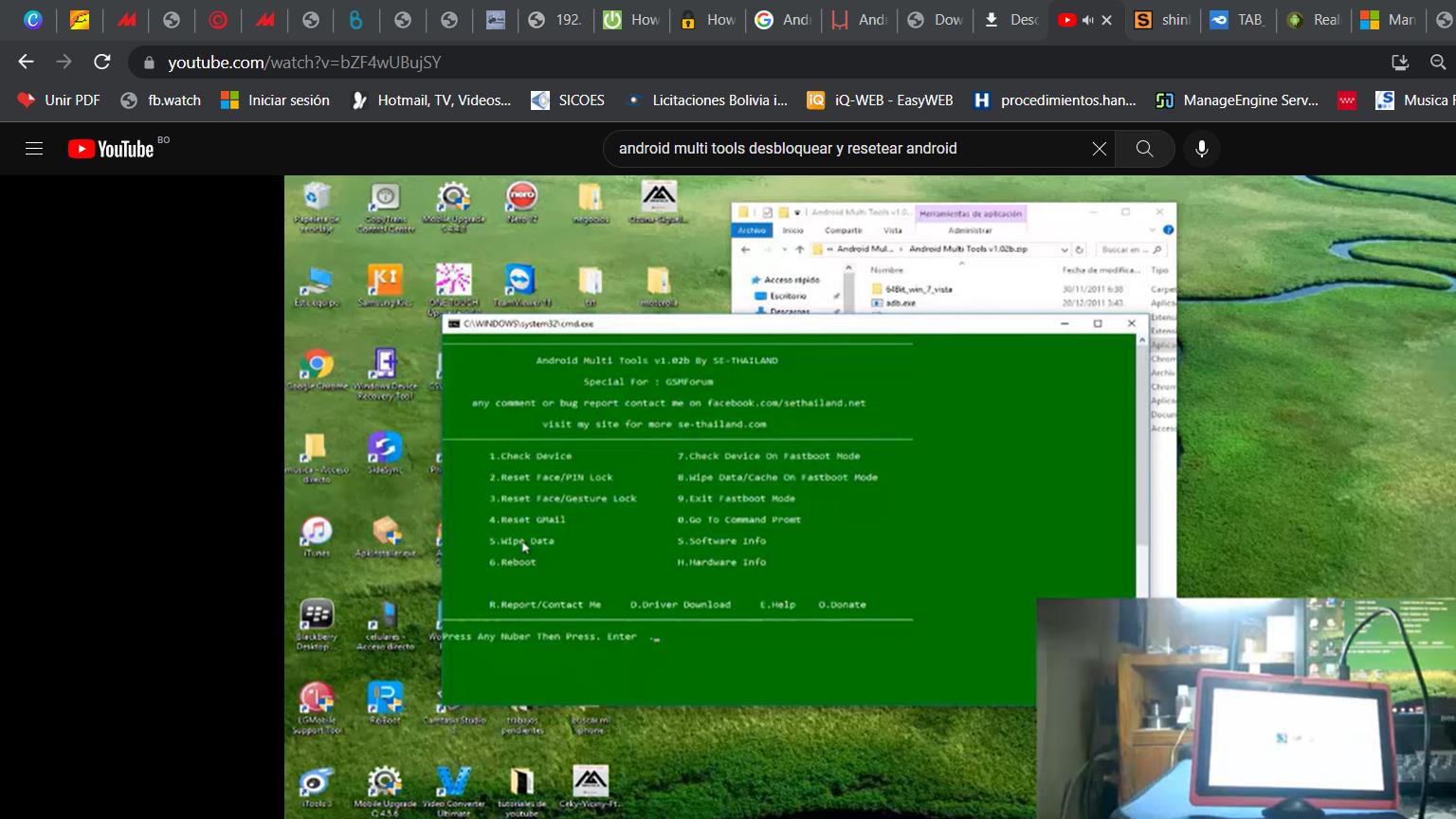Open the ManageEngine bookmark

click(1237, 100)
